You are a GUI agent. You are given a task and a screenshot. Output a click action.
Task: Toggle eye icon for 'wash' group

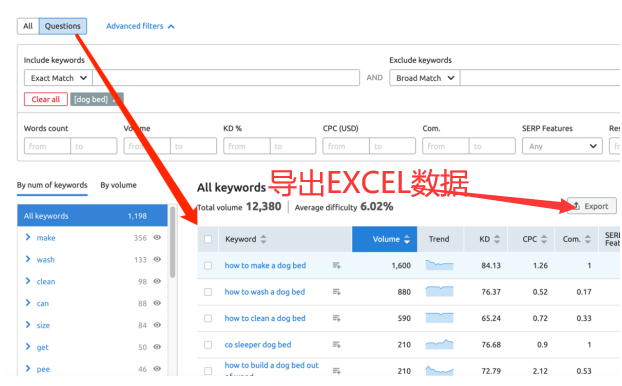click(157, 259)
